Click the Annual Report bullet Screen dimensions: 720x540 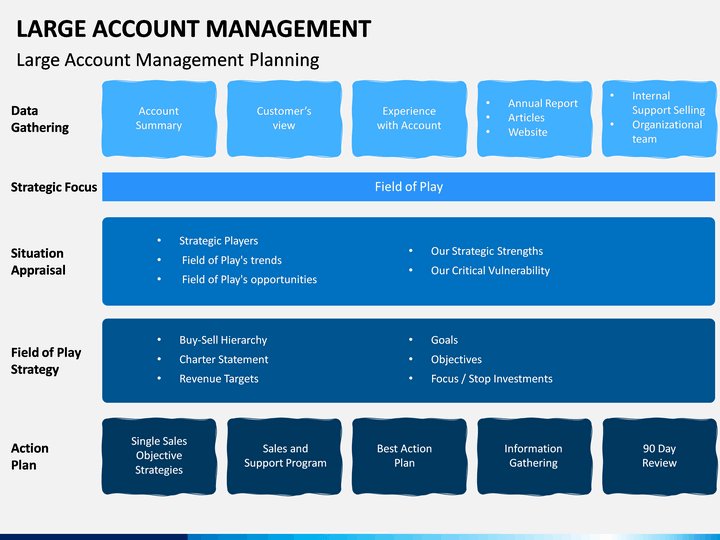(x=543, y=104)
